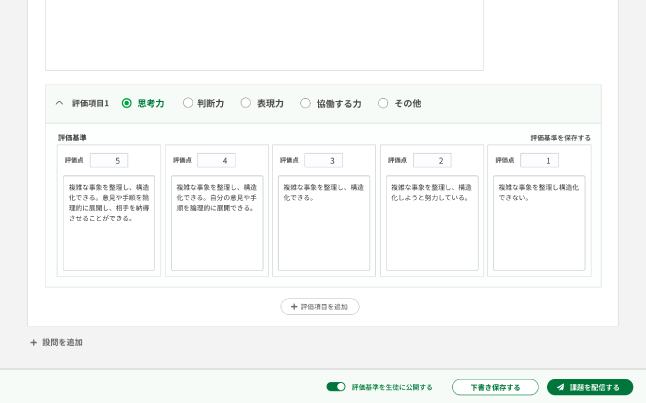The width and height of the screenshot is (646, 403).
Task: Select the 思考力 radio button
Action: pos(127,103)
